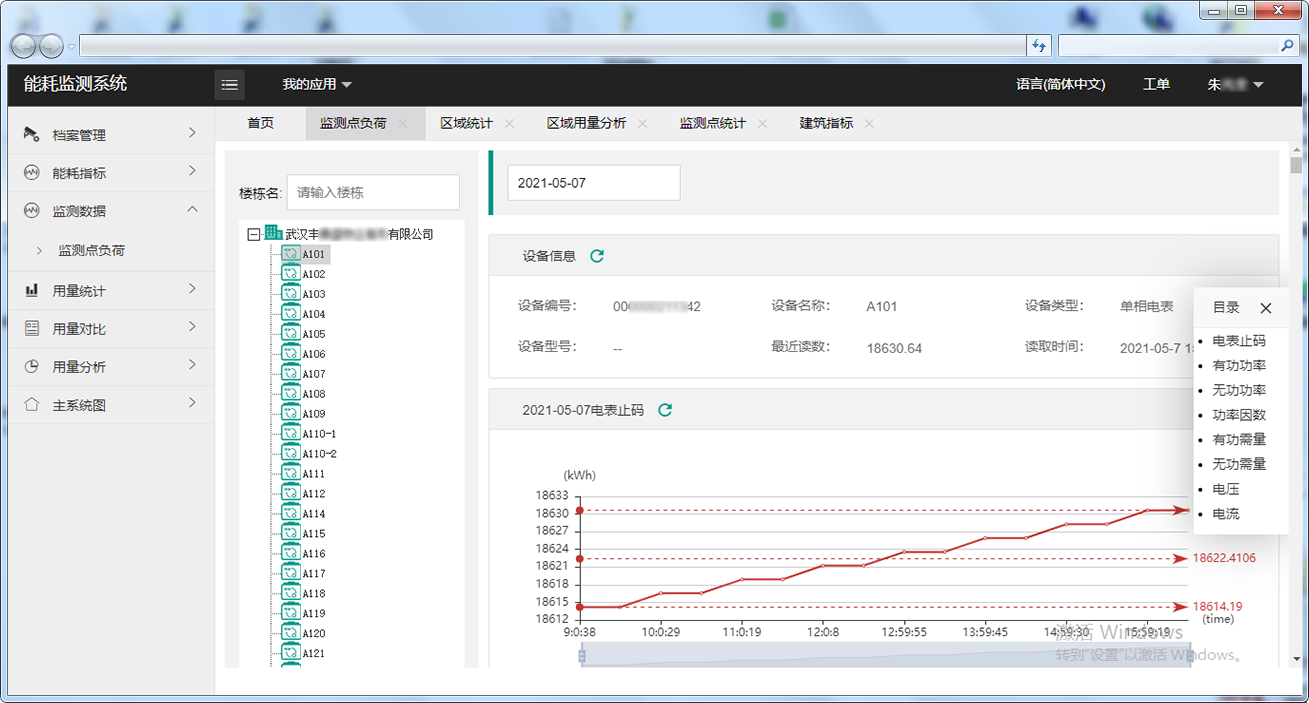Select the A121 tree node

pyautogui.click(x=314, y=653)
